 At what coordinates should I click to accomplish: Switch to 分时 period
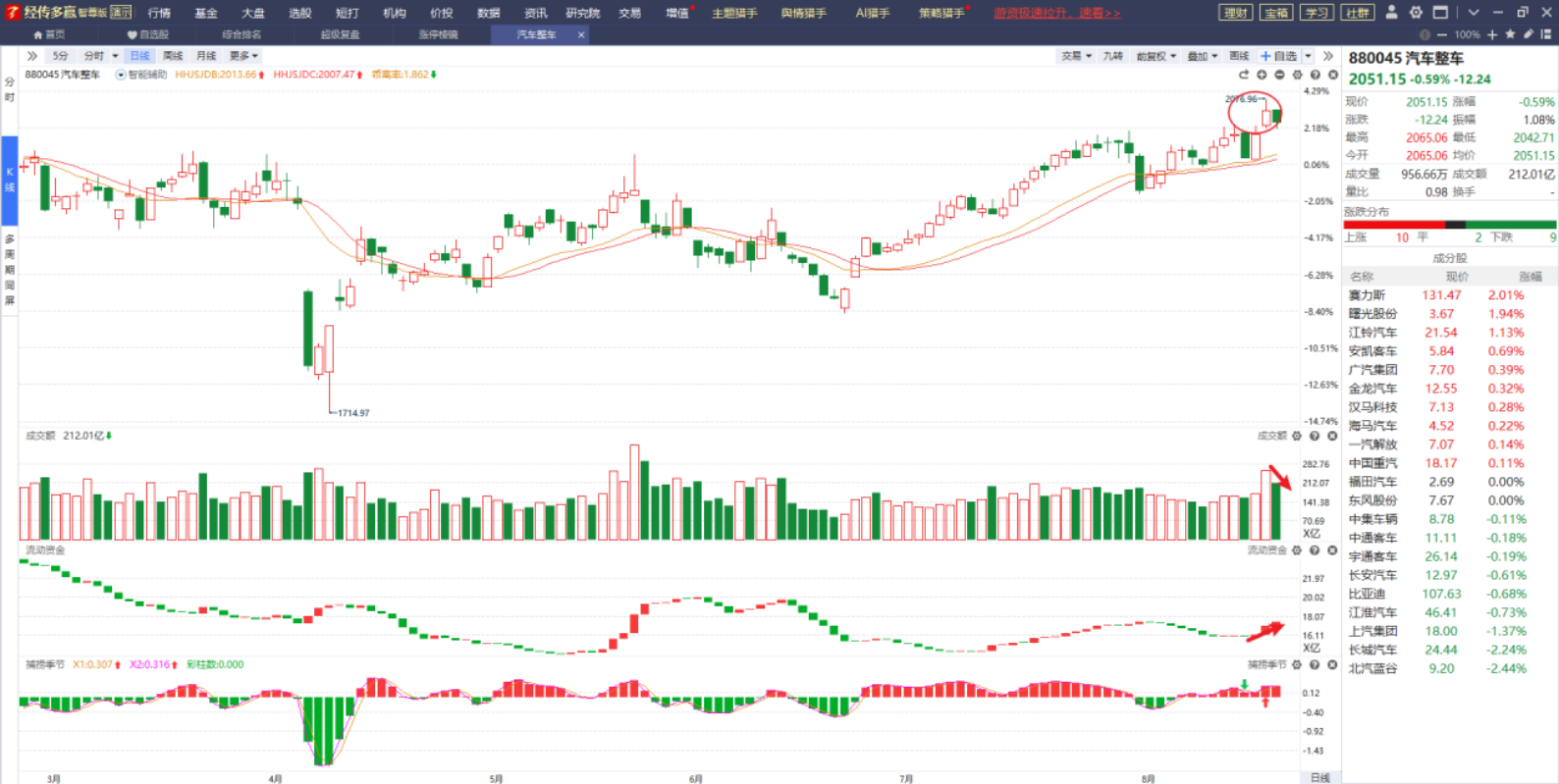pos(94,56)
